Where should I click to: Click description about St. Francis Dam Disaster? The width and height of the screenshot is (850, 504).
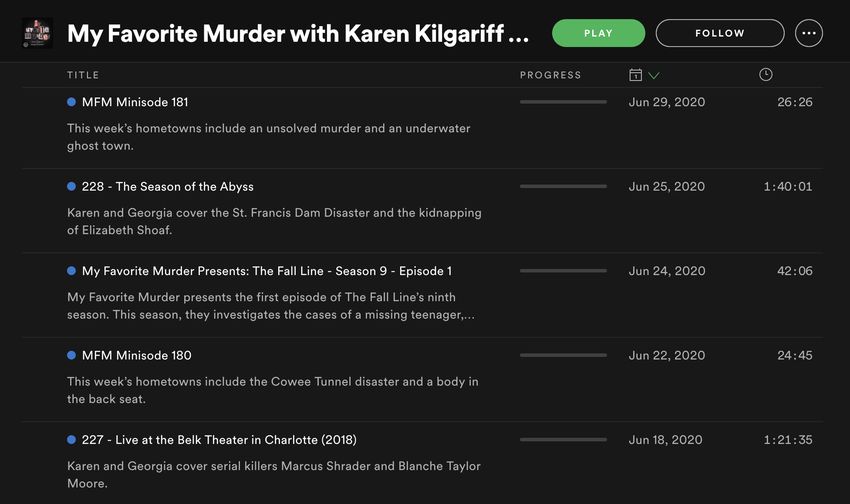tap(274, 222)
